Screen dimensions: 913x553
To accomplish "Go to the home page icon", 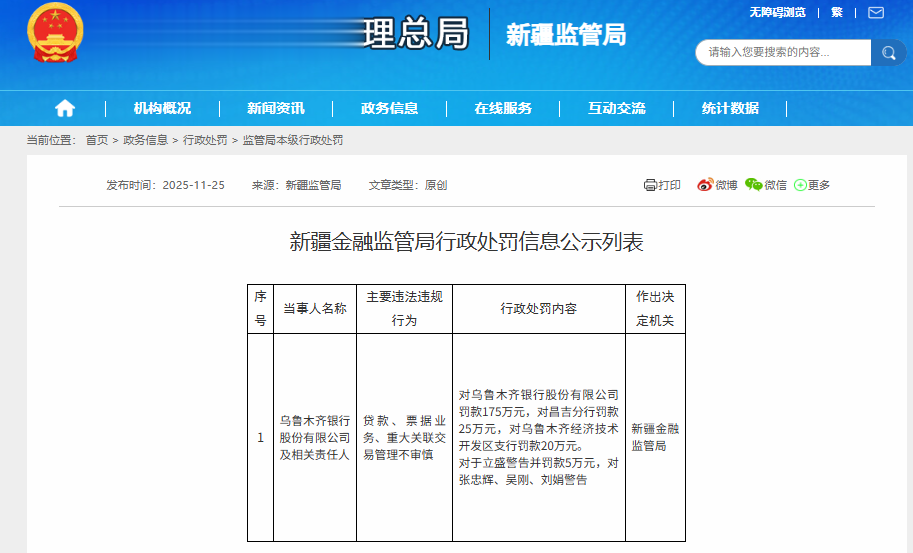I will [65, 108].
